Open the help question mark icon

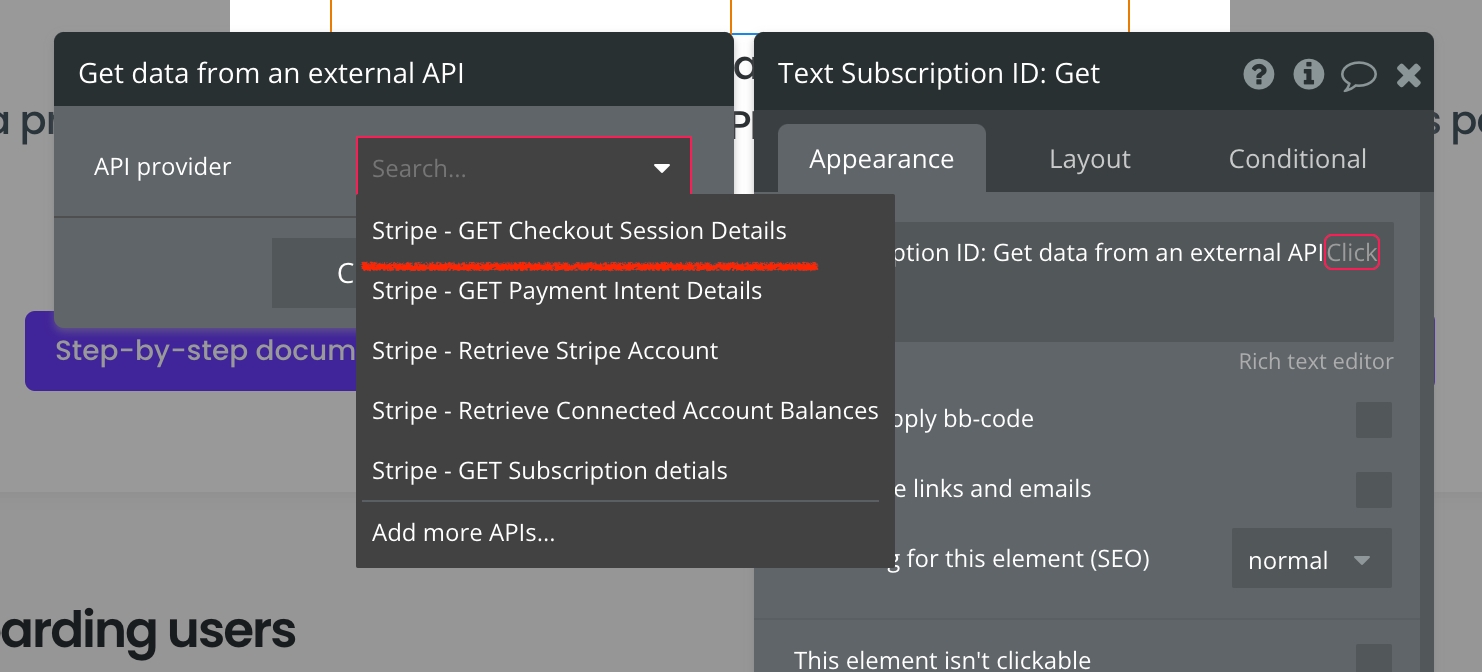coord(1259,74)
